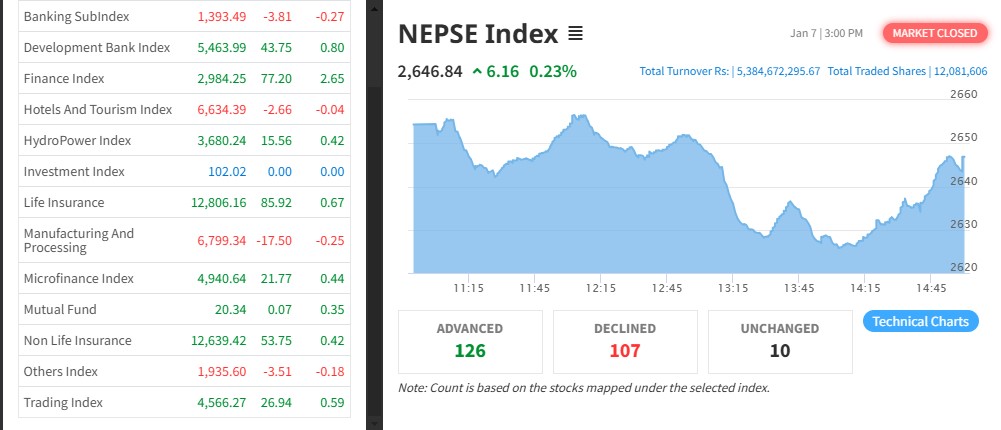Click the NEPSE area chart near 13:45
This screenshot has height=430, width=1001.
[797, 245]
